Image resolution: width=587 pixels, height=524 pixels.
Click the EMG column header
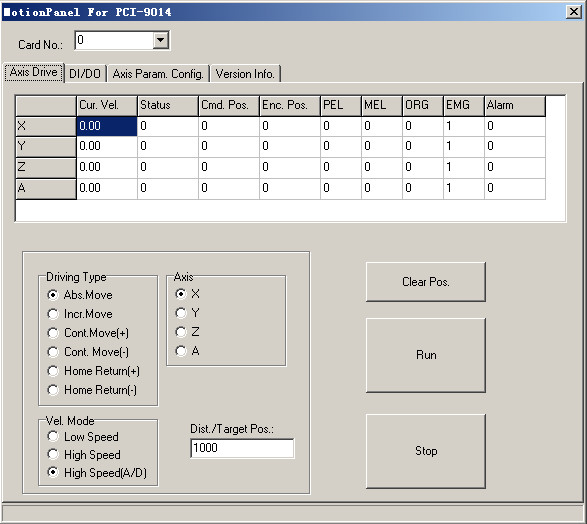tap(463, 106)
